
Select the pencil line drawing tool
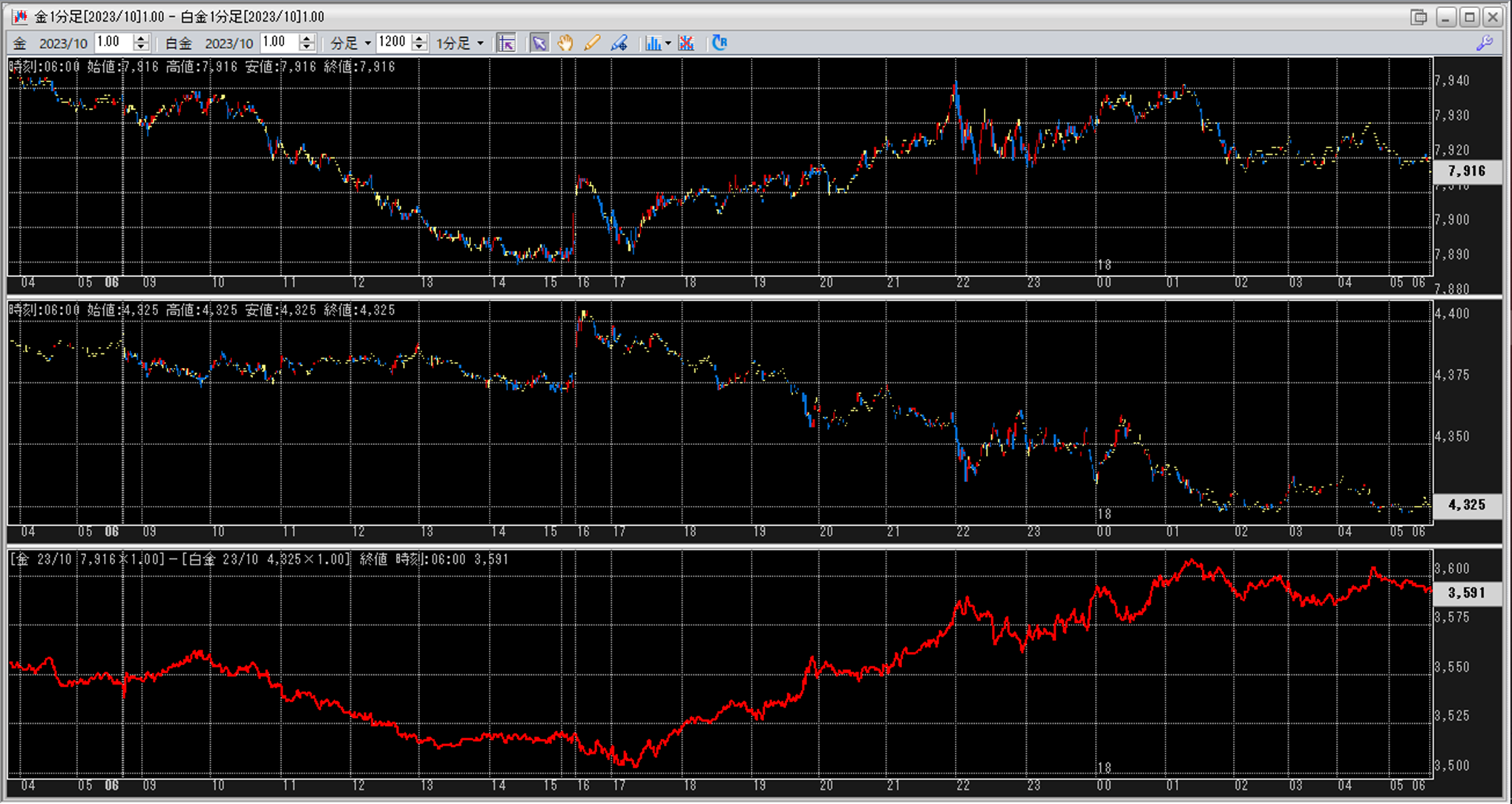pos(592,43)
